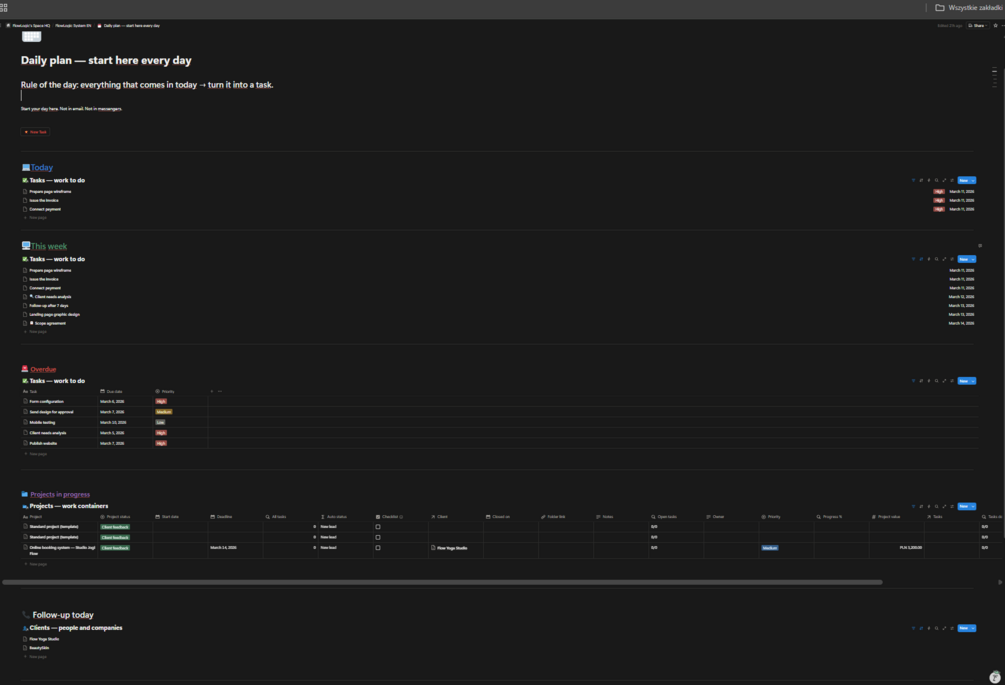The width and height of the screenshot is (1005, 685).
Task: Click the scroll-right arrow of the Projects table scrollbar
Action: 1000,582
